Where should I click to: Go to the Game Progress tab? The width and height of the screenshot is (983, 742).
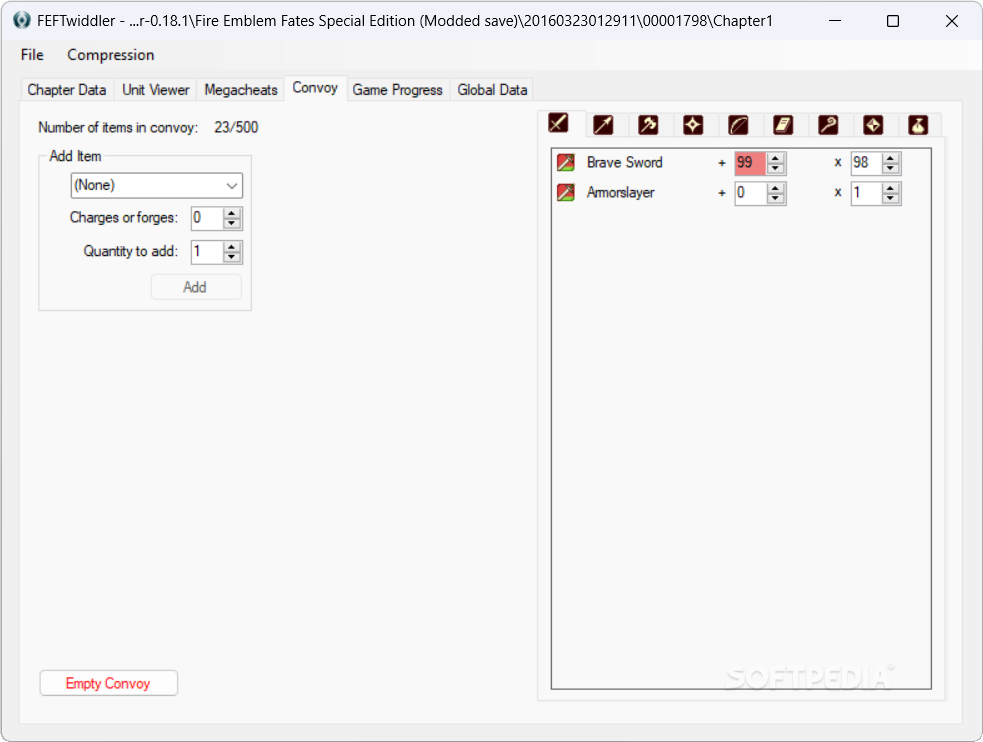point(397,90)
